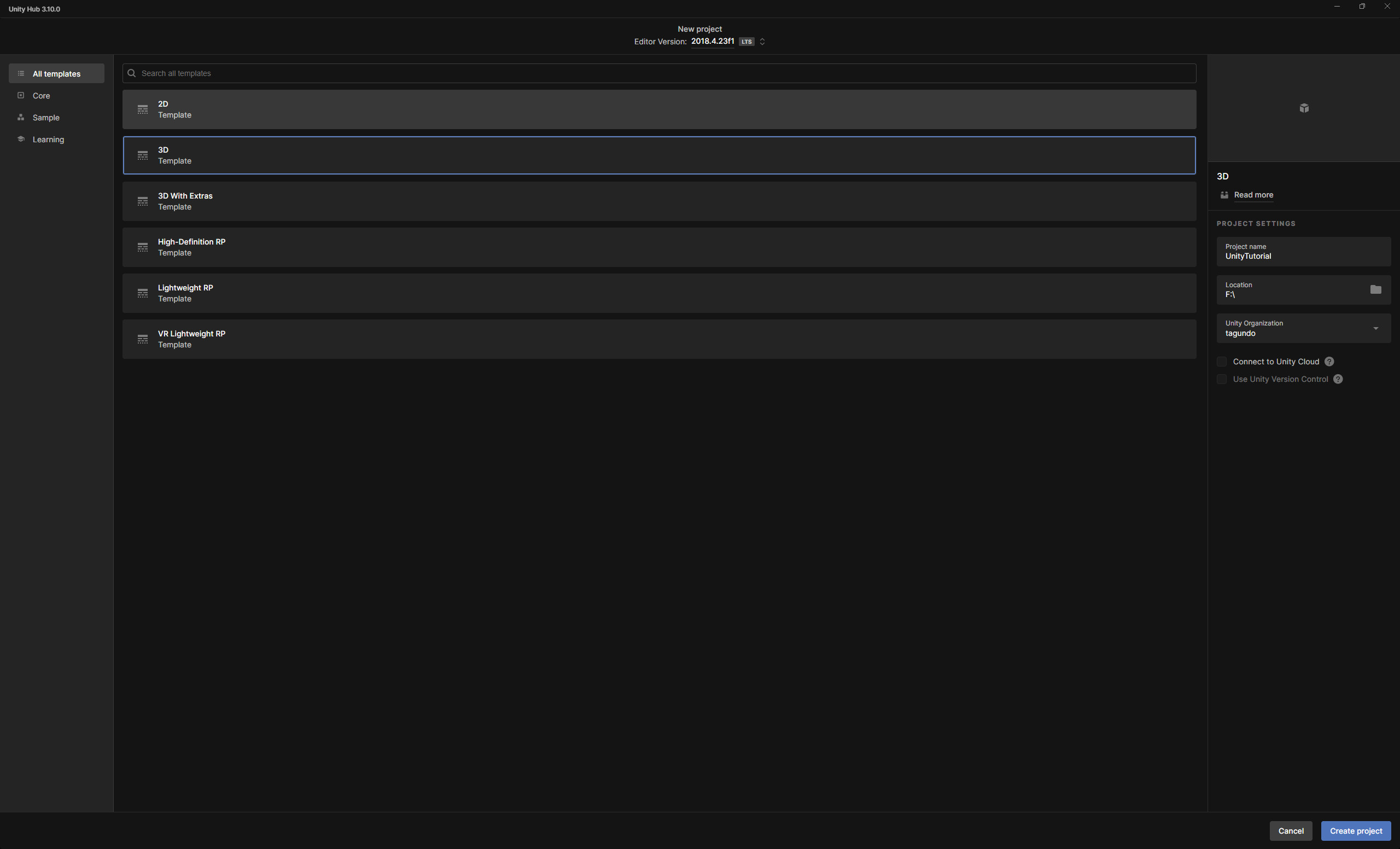Click the 2018.4.23f1 editor version text
This screenshot has width=1400, height=849.
pyautogui.click(x=713, y=42)
